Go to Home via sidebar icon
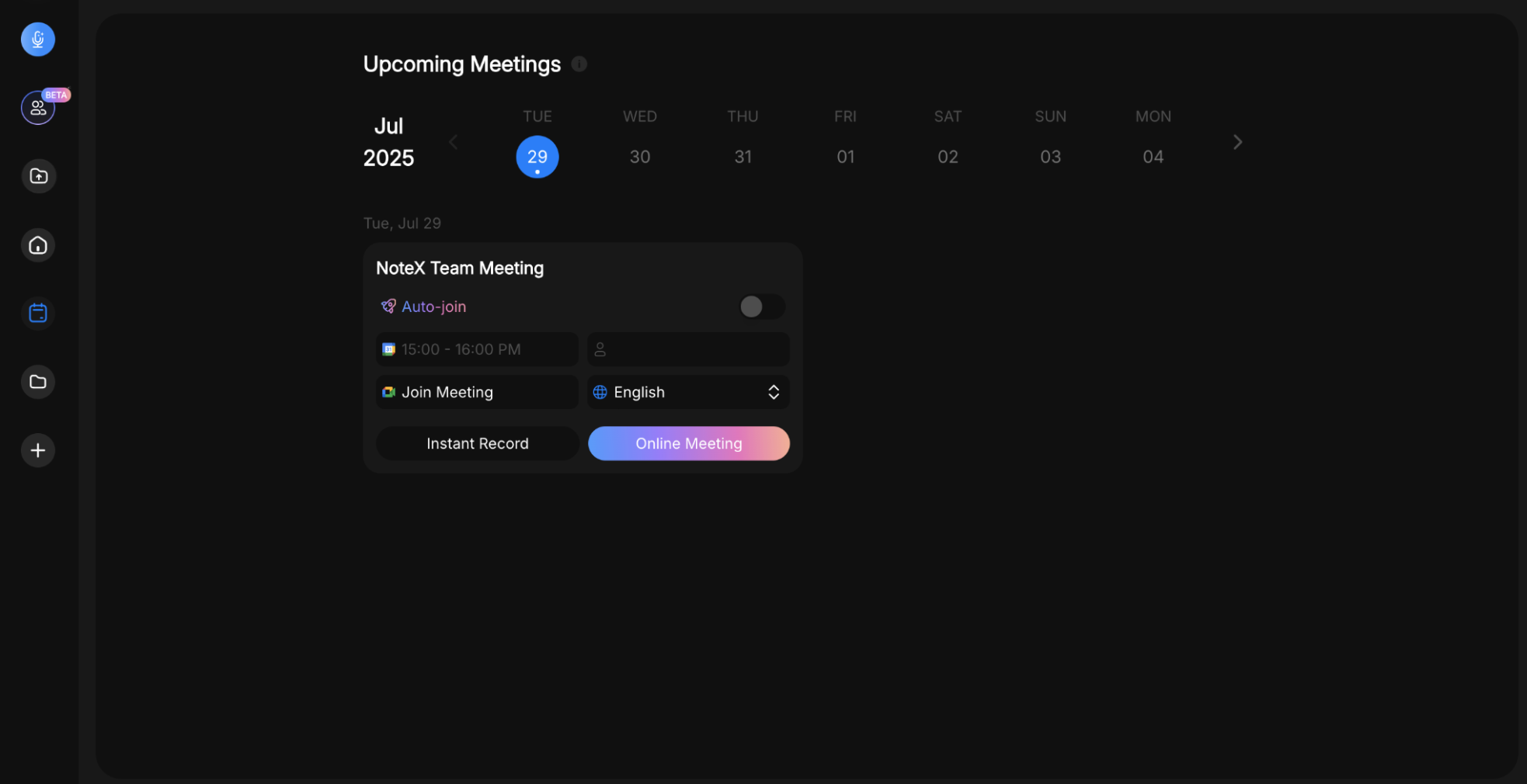 click(37, 245)
